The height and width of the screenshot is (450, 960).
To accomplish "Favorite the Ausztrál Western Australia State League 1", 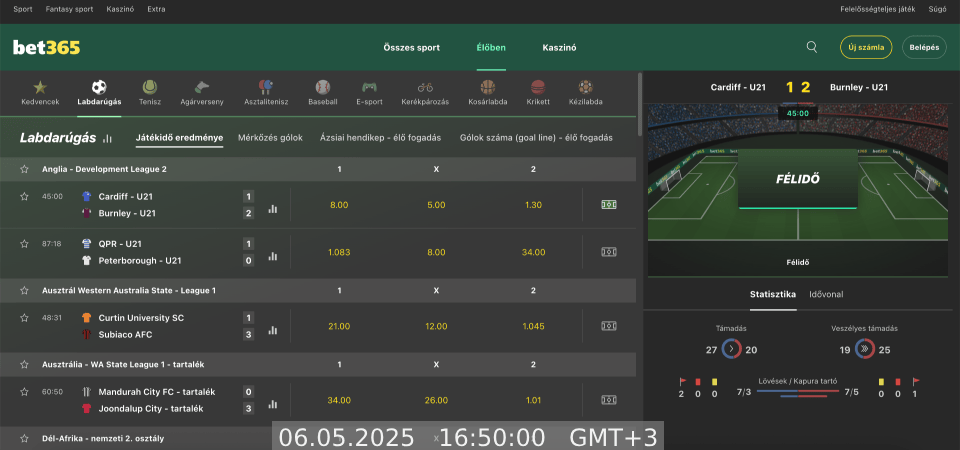I will click(24, 290).
